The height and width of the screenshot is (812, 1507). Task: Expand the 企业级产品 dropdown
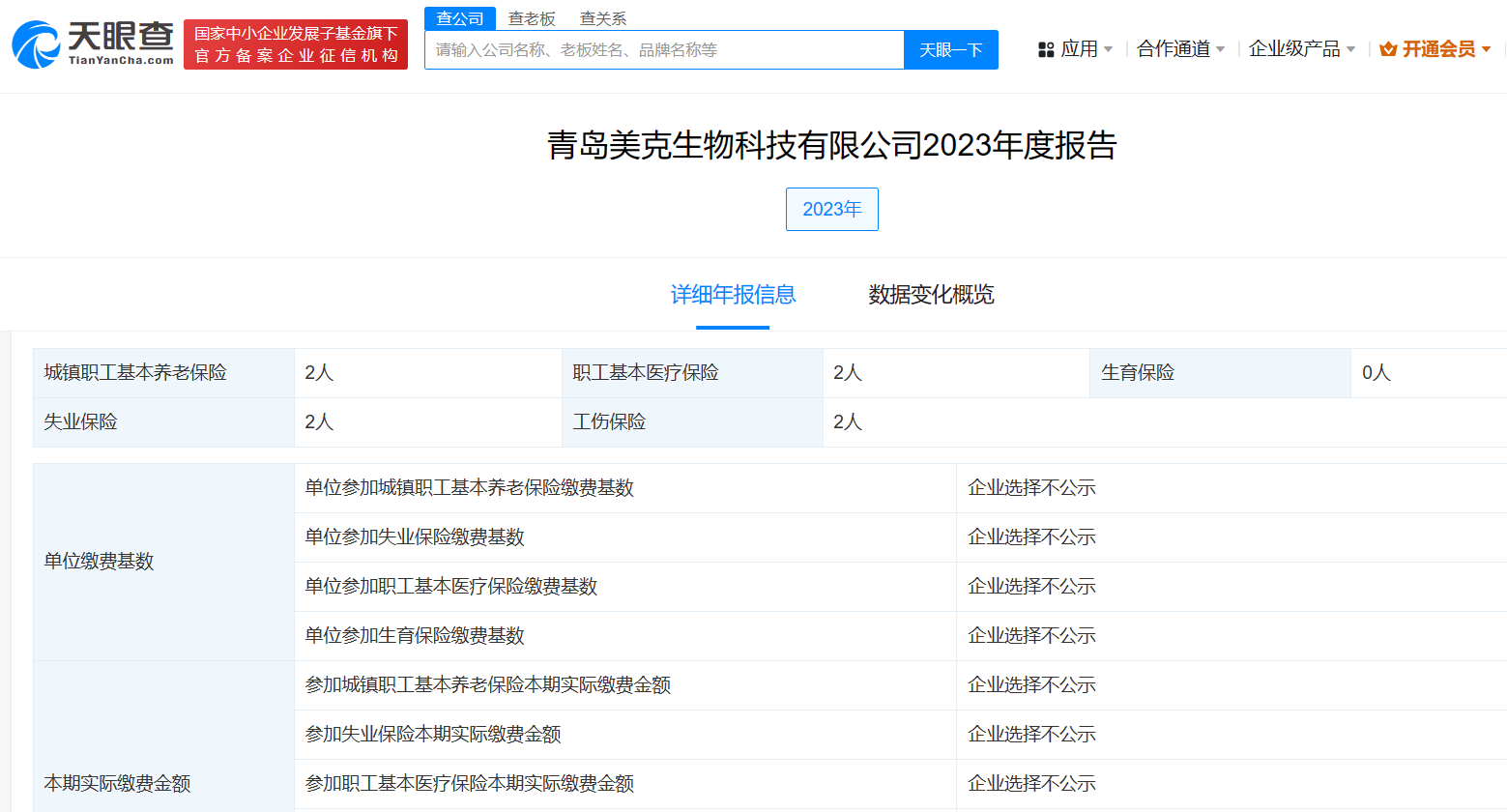point(1295,48)
